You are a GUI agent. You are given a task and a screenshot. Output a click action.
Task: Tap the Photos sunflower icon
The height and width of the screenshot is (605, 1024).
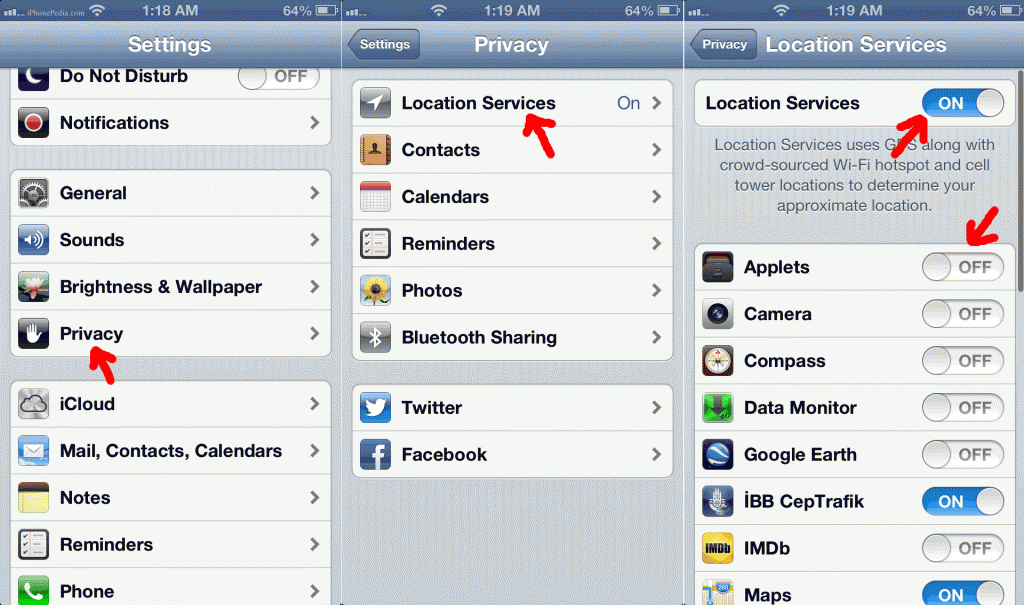click(376, 290)
